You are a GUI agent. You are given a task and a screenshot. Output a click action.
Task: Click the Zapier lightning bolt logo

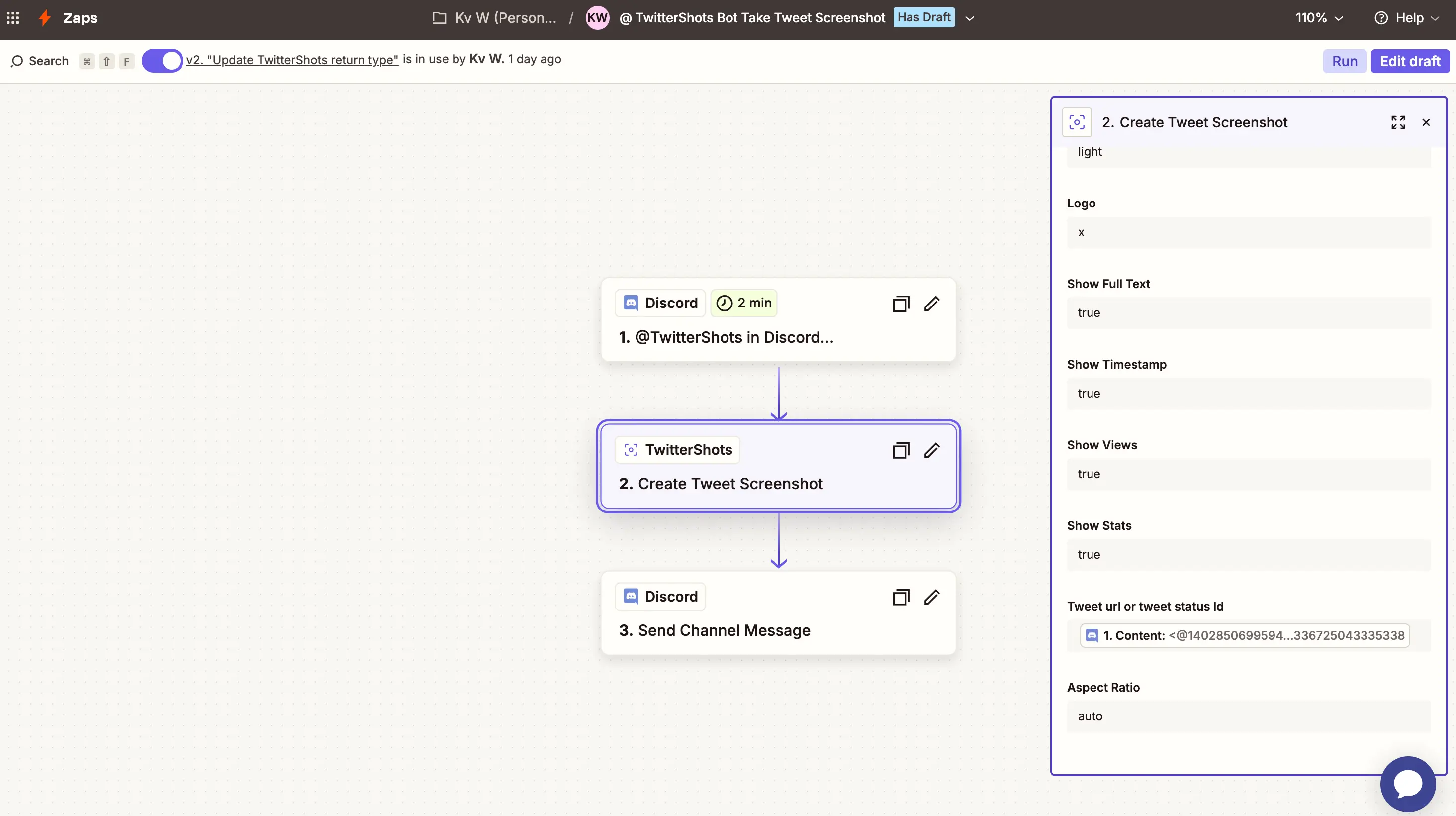click(45, 18)
